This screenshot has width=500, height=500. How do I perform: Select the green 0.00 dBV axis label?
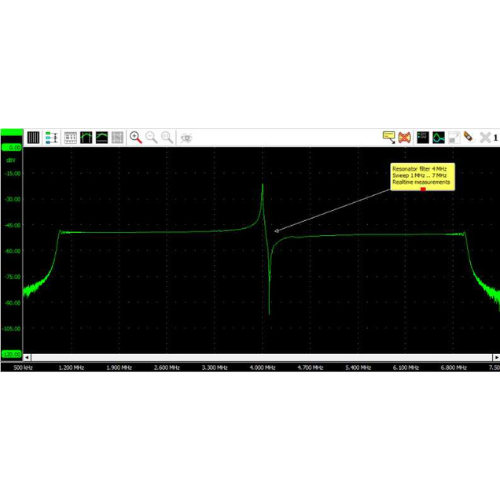click(x=12, y=147)
